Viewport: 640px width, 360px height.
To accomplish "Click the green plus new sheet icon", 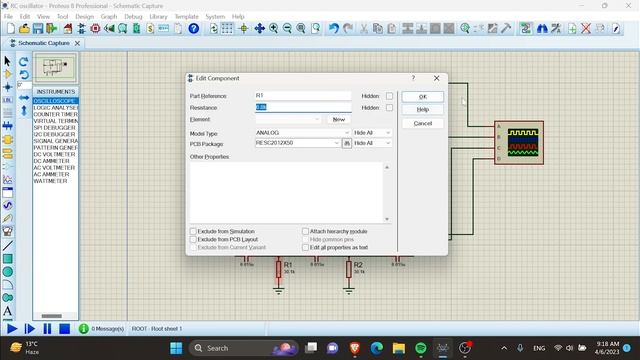I will (572, 28).
